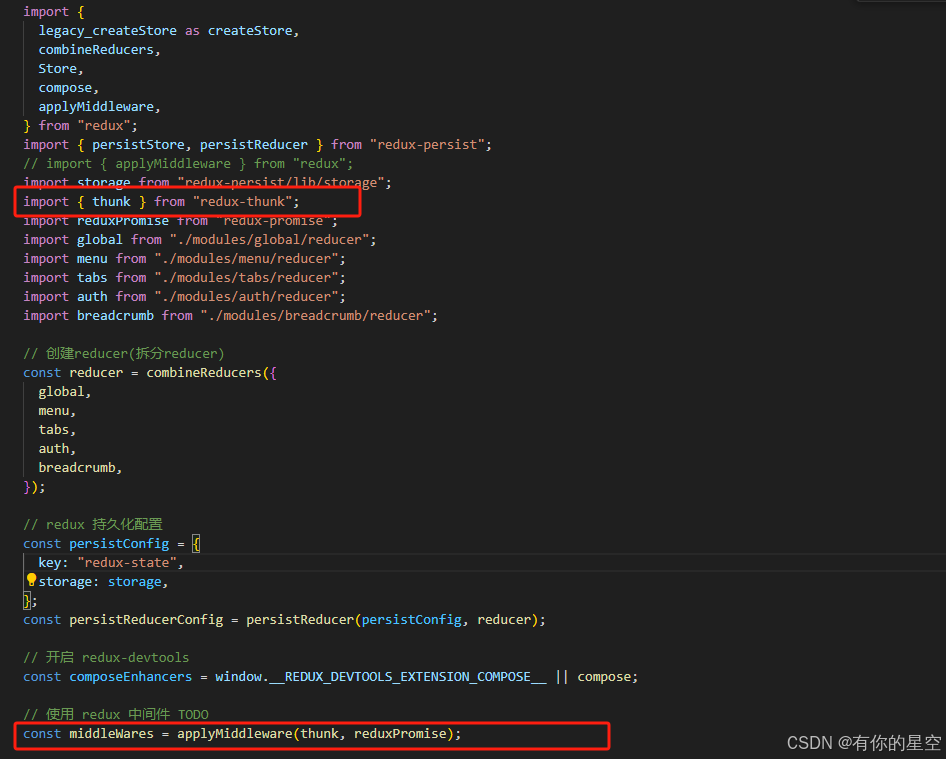Viewport: 946px width, 759px height.
Task: Click 'reduxPromise' argument in applyMiddleware call
Action: click(400, 734)
